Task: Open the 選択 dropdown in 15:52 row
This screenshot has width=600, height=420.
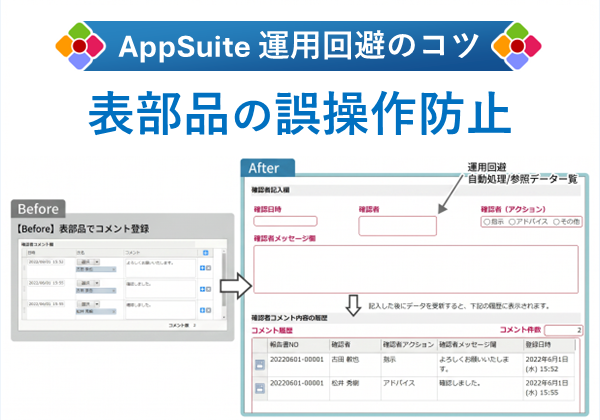Action: pos(88,262)
